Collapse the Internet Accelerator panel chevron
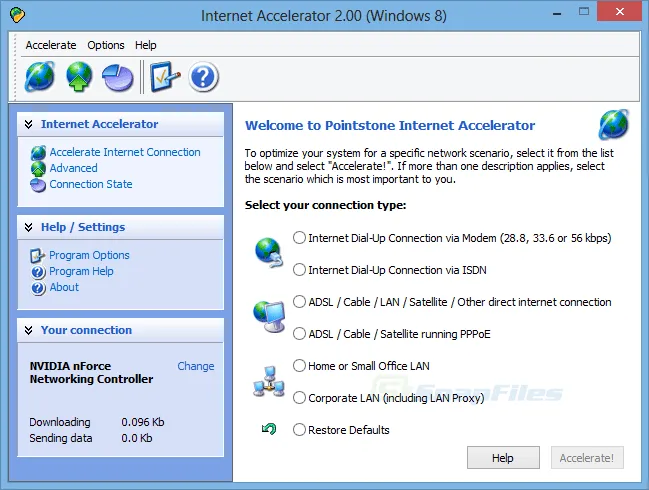649x490 pixels. pyautogui.click(x=29, y=124)
